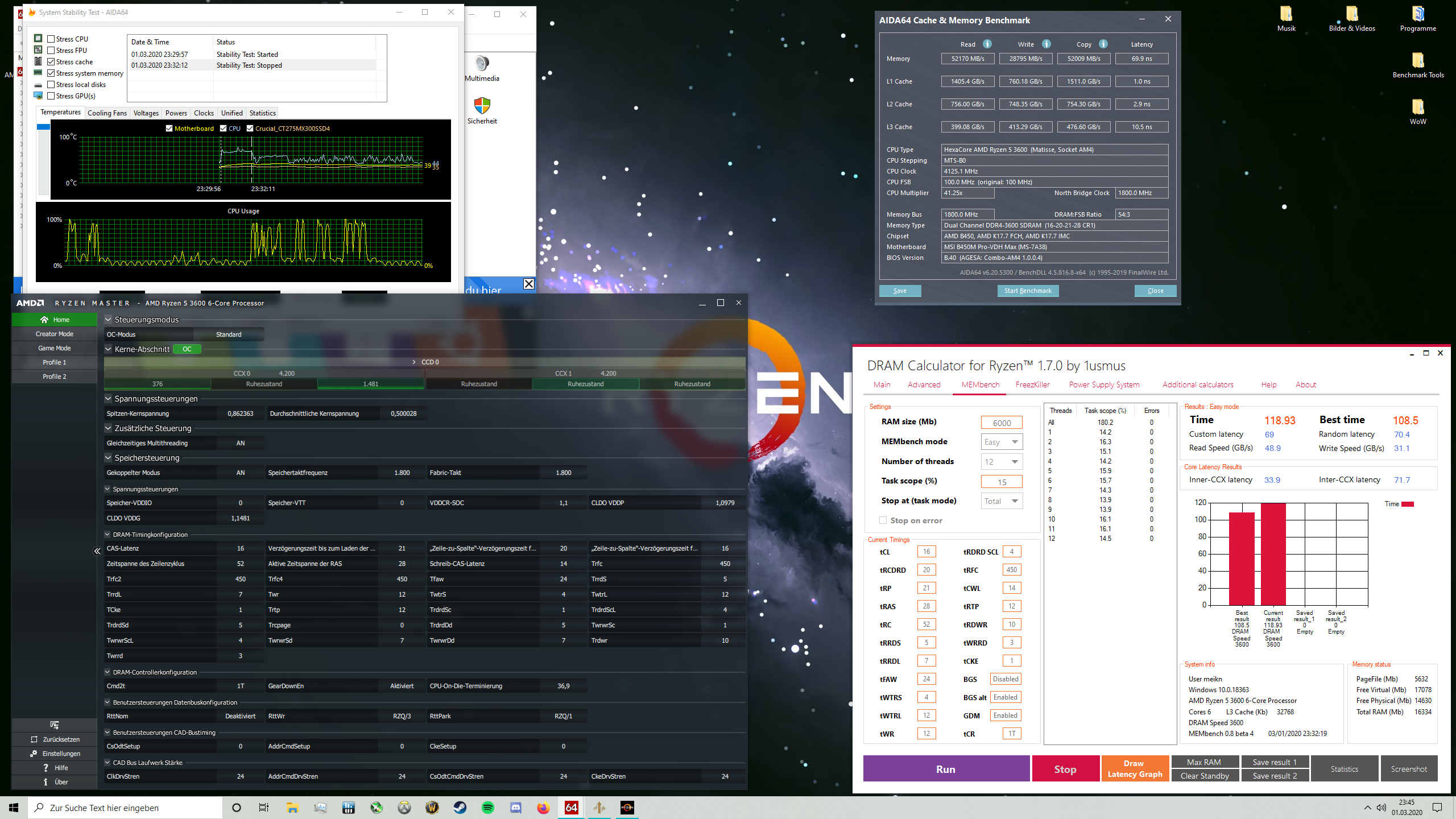Click the vertical slider beside the temperature graph
Image resolution: width=1456 pixels, height=819 pixels.
pos(44,127)
